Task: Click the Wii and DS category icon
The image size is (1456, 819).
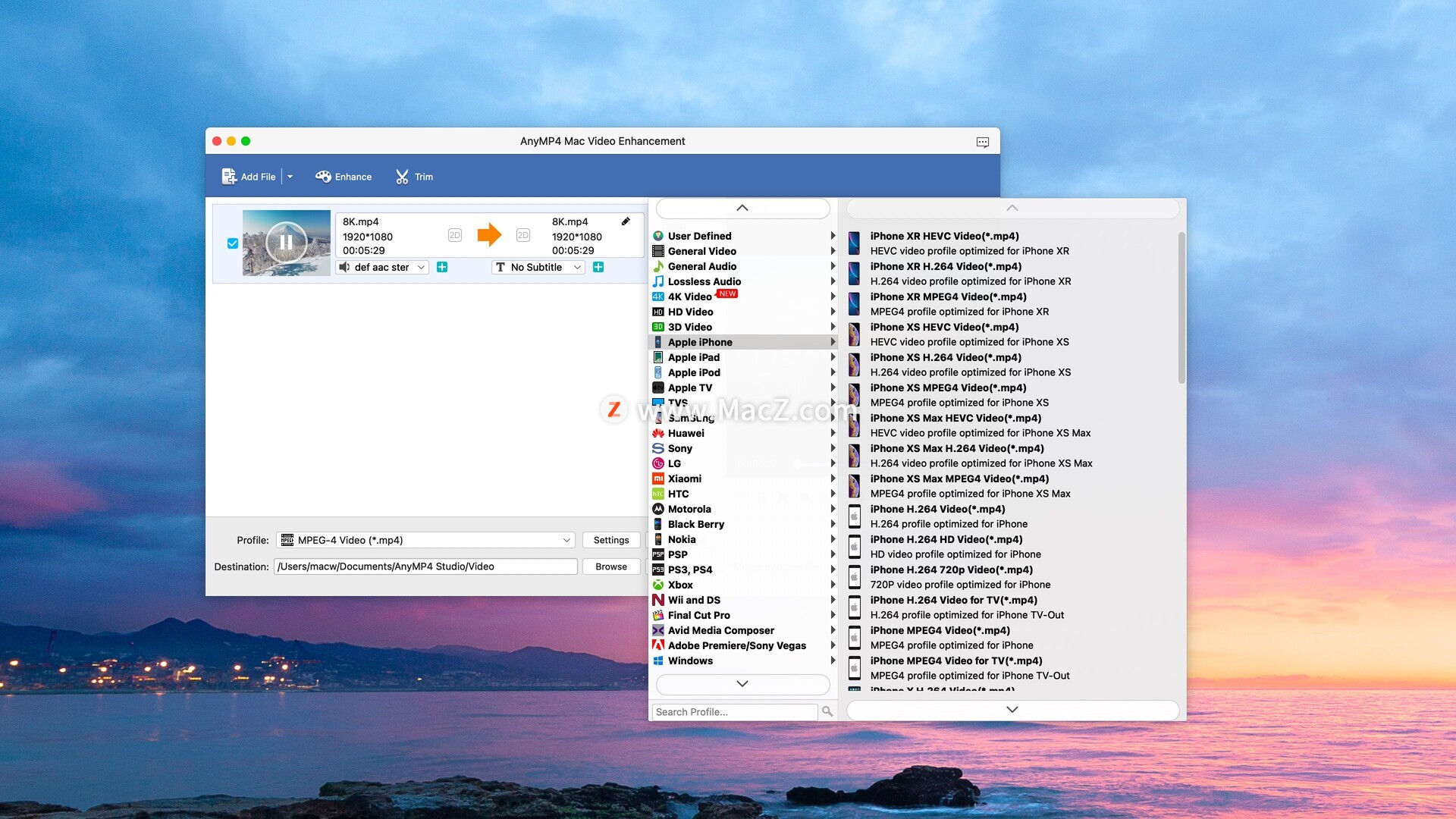Action: tap(658, 600)
